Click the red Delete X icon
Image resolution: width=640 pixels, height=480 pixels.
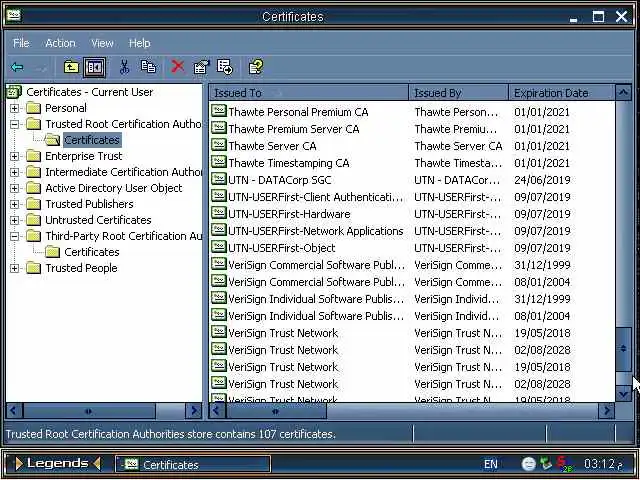[x=178, y=66]
